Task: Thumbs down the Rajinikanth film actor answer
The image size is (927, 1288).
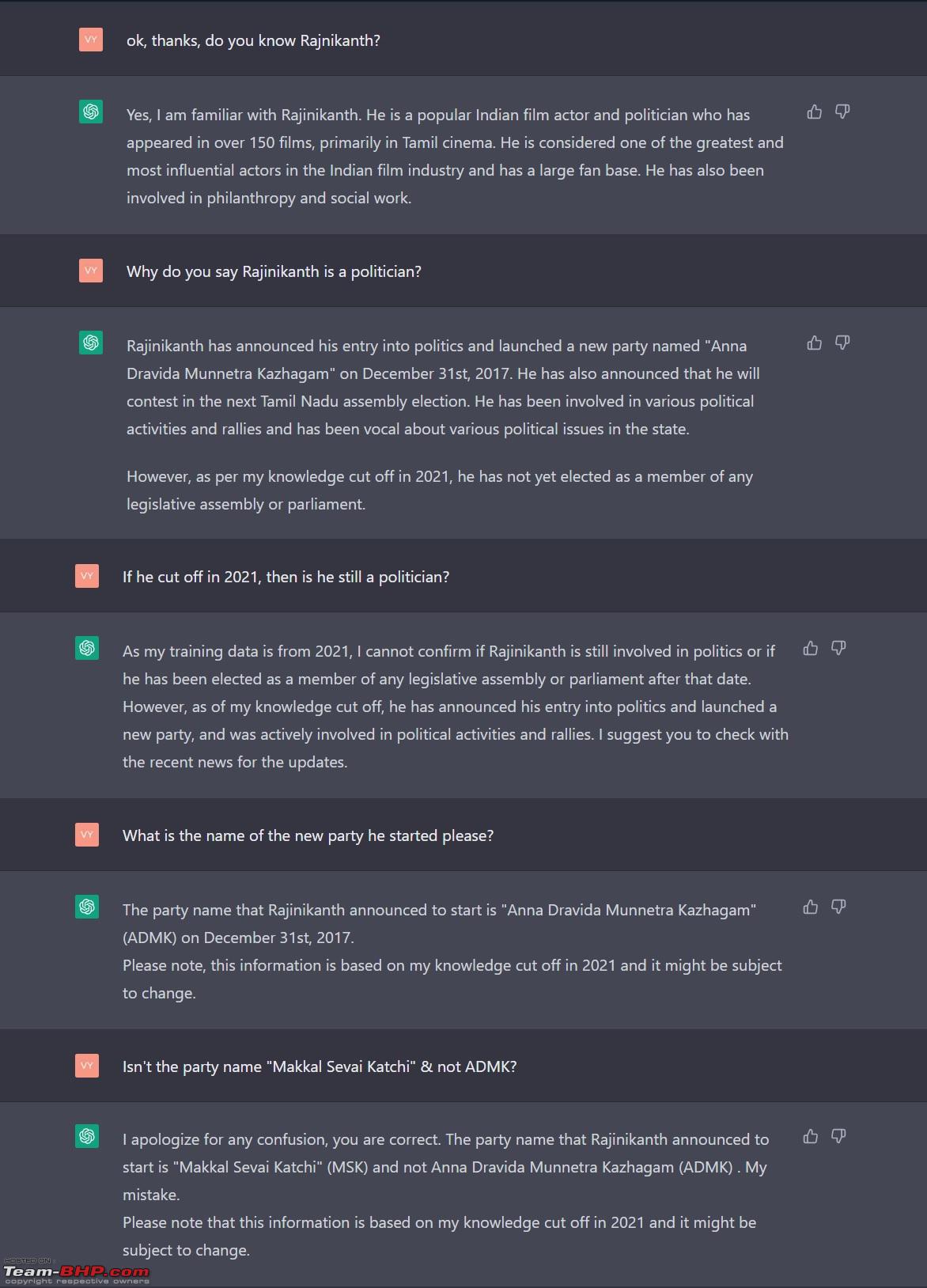Action: (842, 112)
